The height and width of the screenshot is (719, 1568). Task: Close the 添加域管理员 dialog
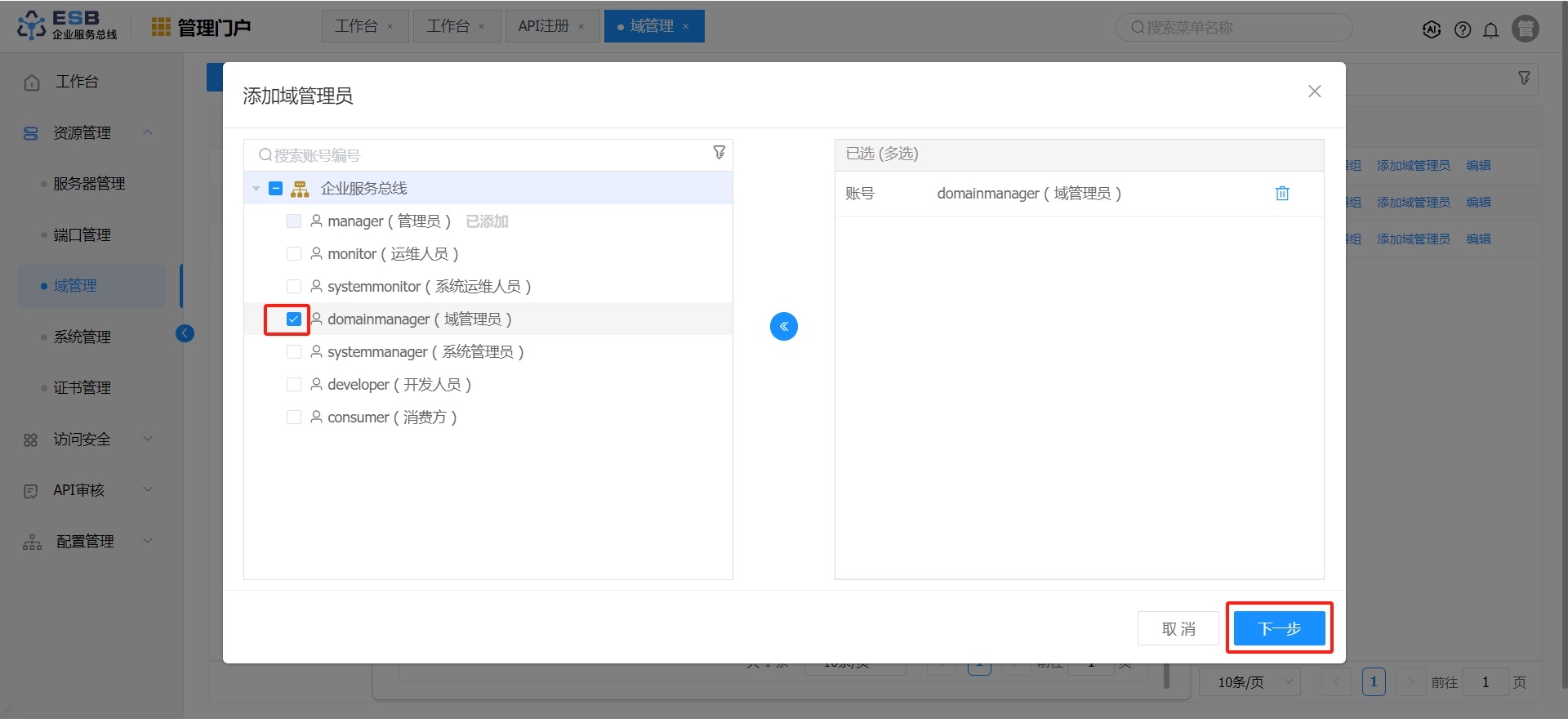pos(1314,92)
